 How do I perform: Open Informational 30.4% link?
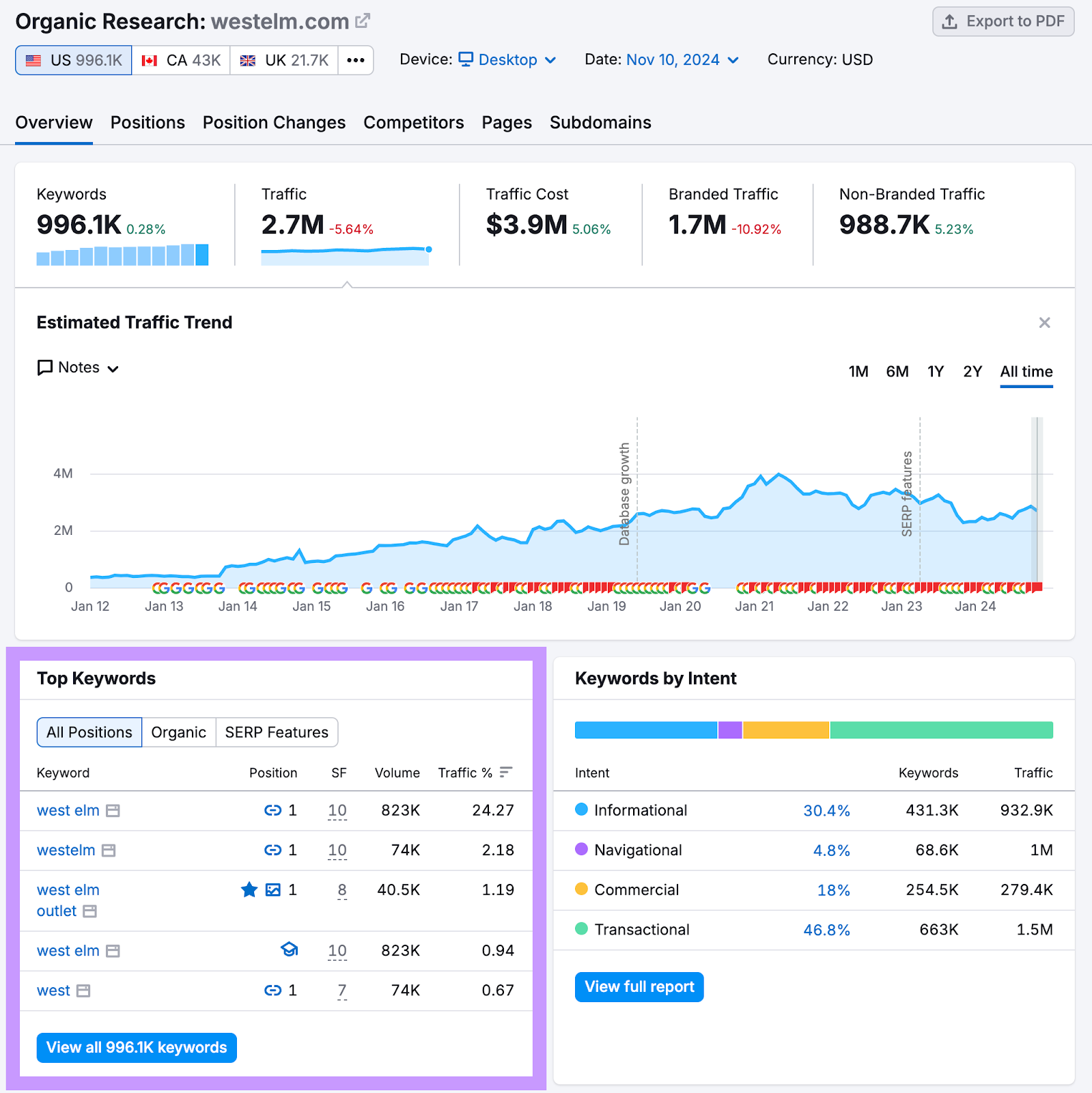826,811
